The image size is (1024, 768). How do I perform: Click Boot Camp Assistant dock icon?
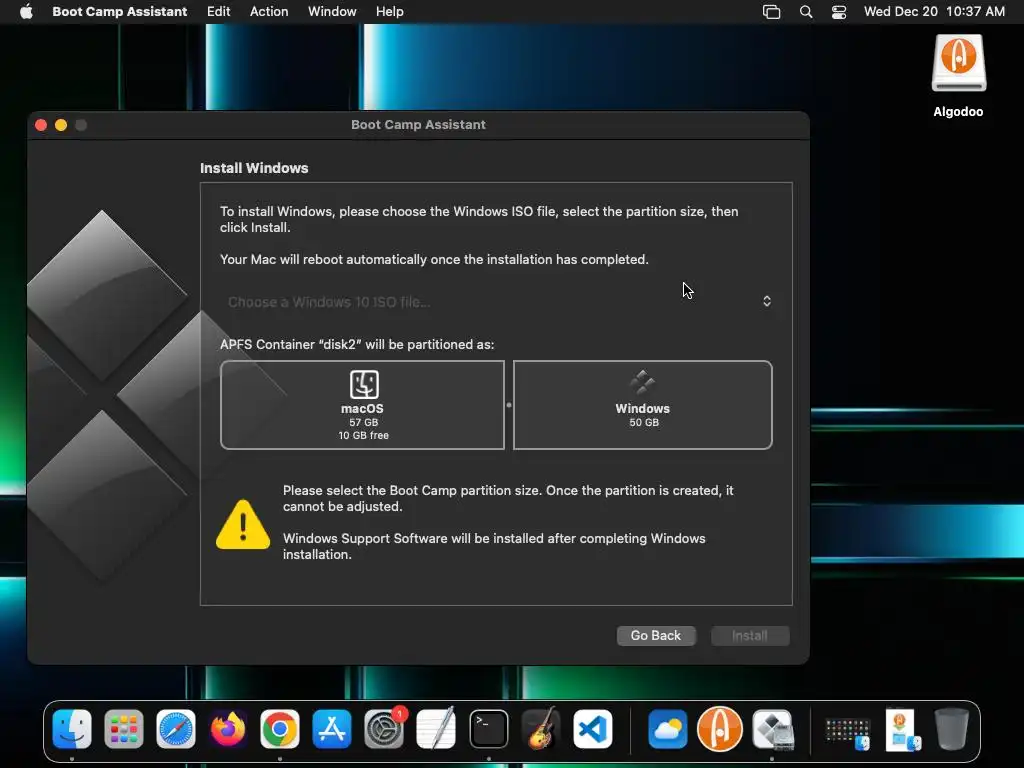point(773,729)
